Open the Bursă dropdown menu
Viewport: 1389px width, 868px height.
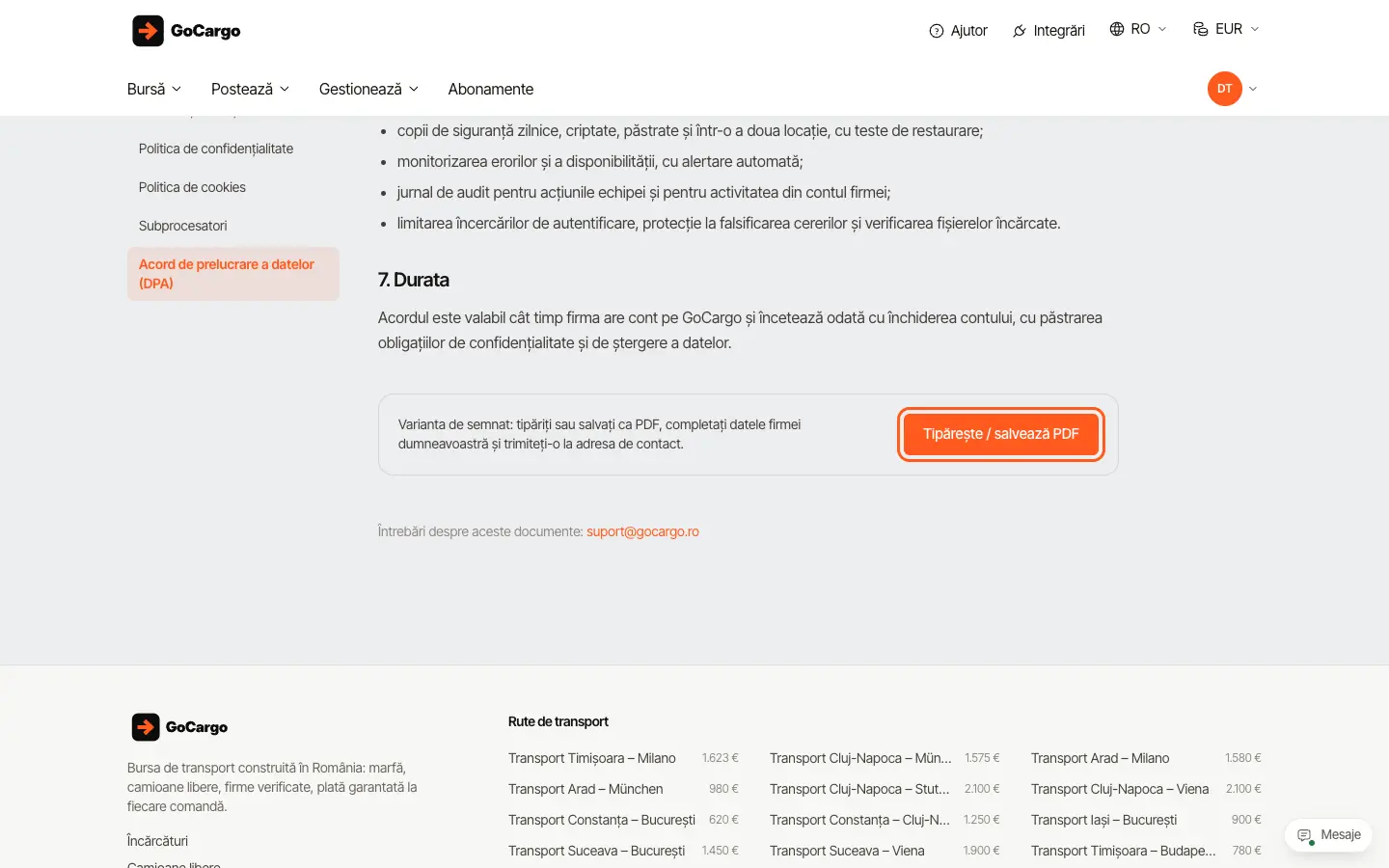click(x=154, y=89)
